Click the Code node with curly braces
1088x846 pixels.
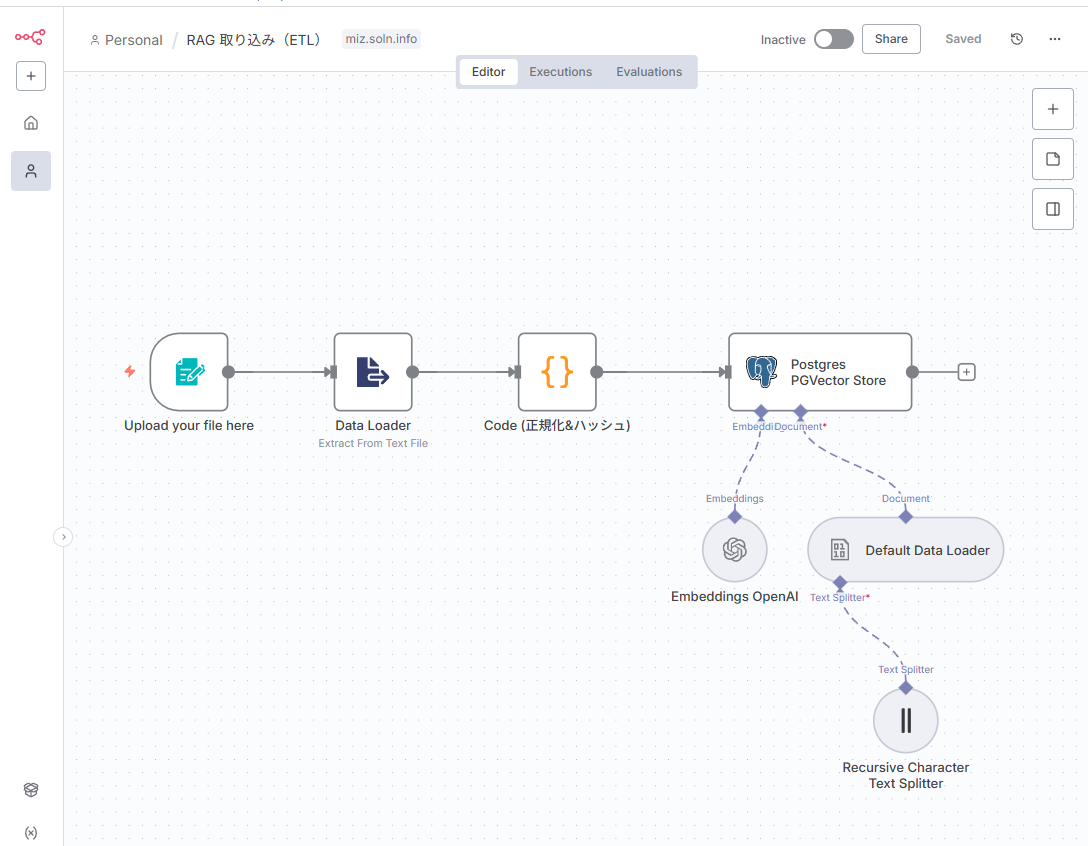[x=557, y=372]
